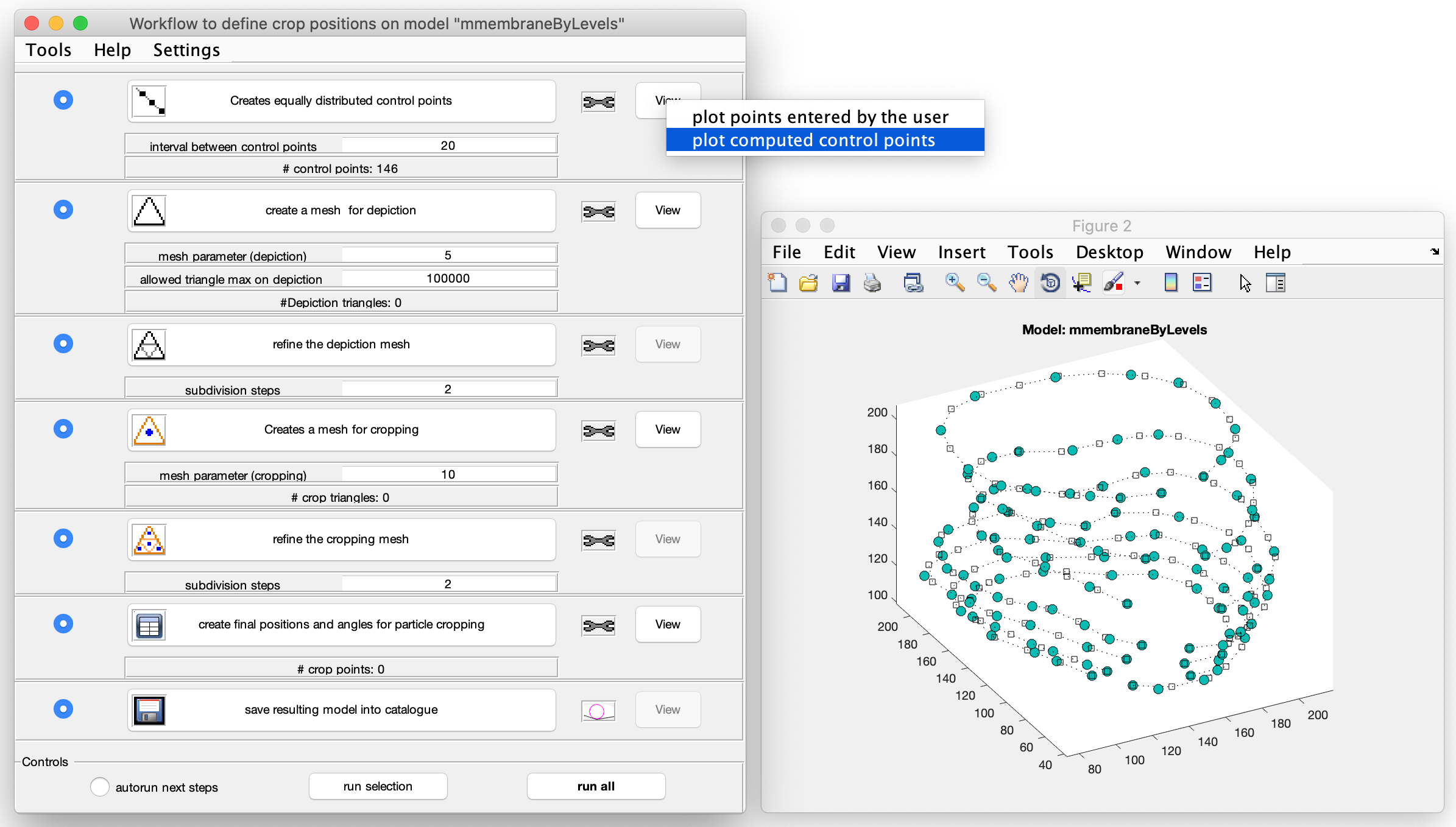Click catalogue circle icon beside save resulting model
This screenshot has height=827, width=1456.
coord(599,711)
